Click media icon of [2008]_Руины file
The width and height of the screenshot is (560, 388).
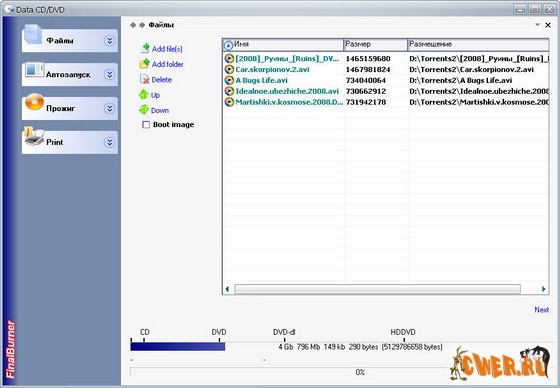(229, 59)
